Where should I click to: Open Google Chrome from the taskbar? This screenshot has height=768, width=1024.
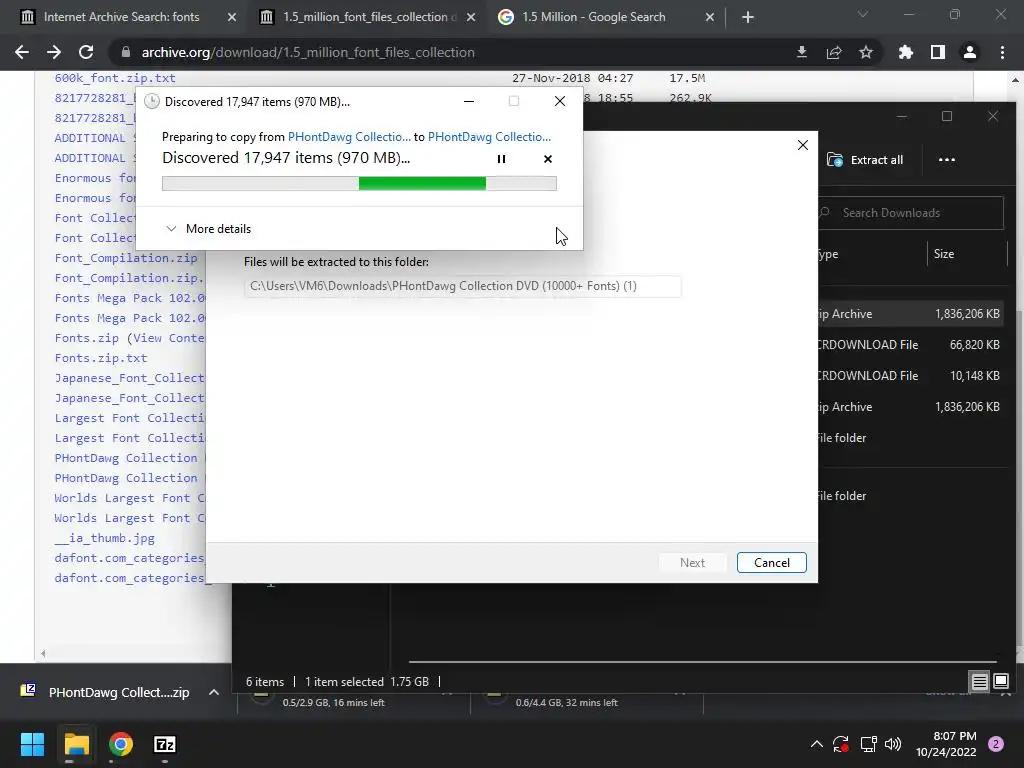pos(121,744)
